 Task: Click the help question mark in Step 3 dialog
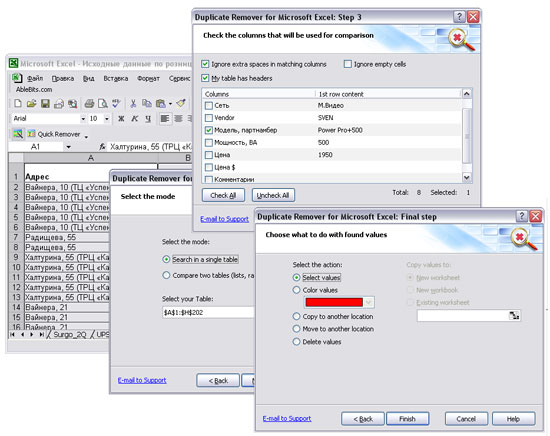459,16
